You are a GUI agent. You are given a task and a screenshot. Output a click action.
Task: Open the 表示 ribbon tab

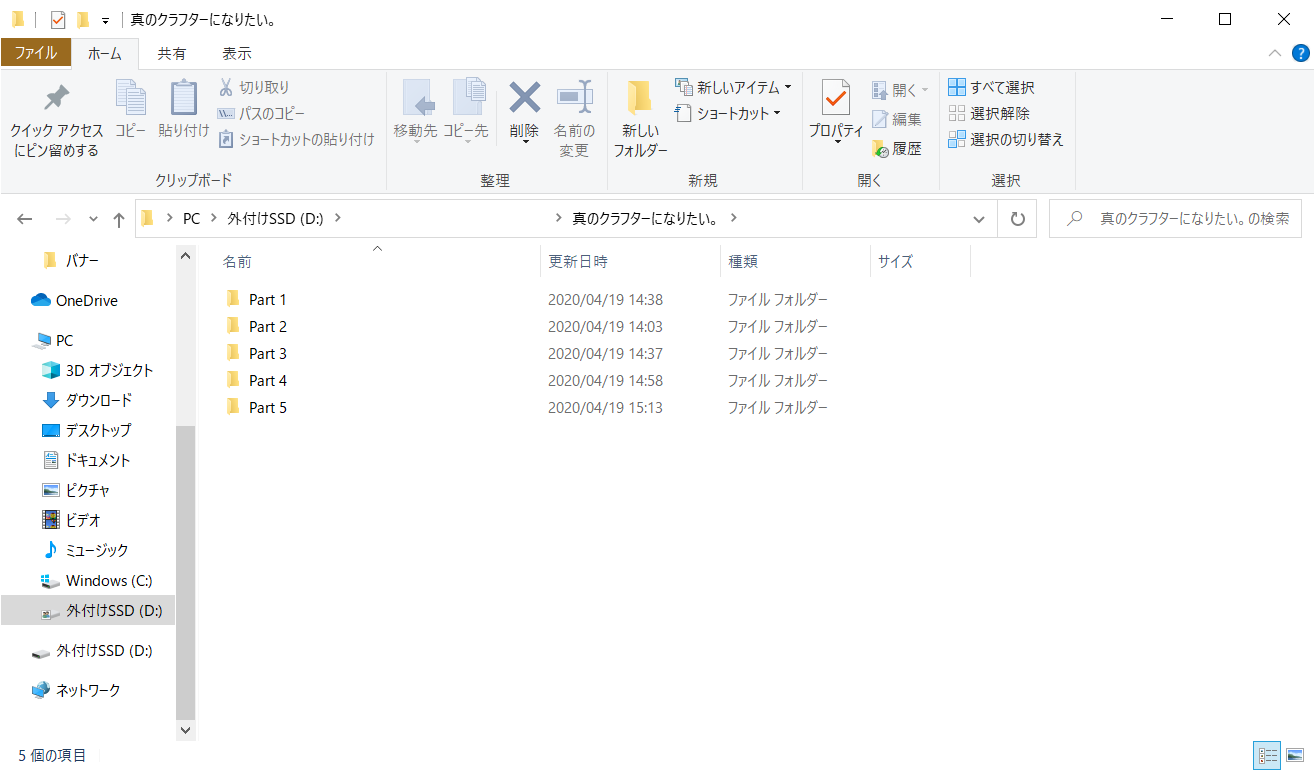(237, 53)
